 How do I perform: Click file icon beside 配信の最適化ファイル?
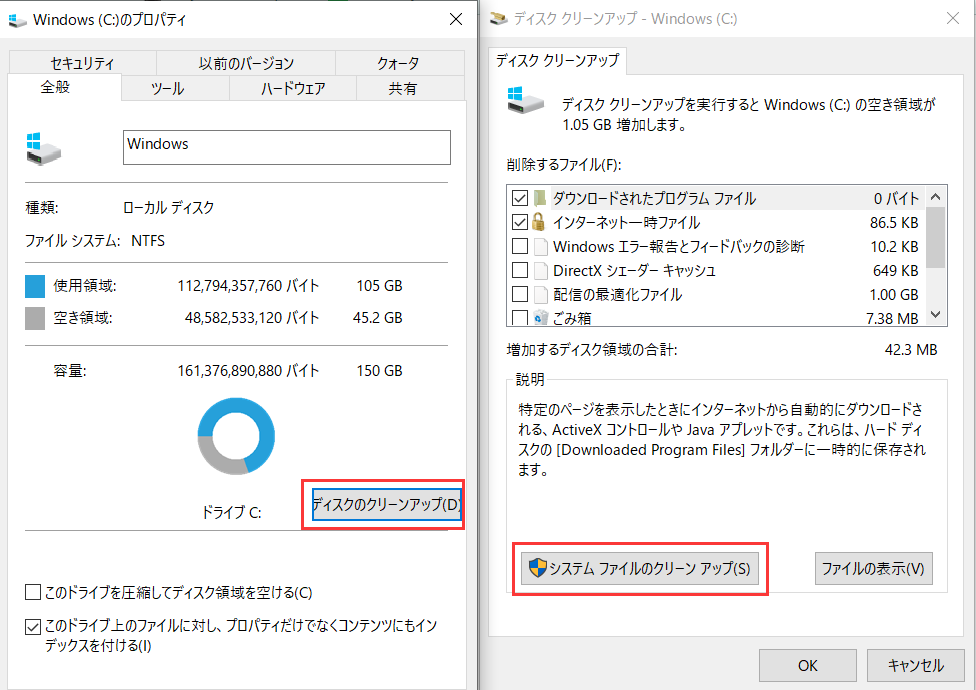point(540,294)
